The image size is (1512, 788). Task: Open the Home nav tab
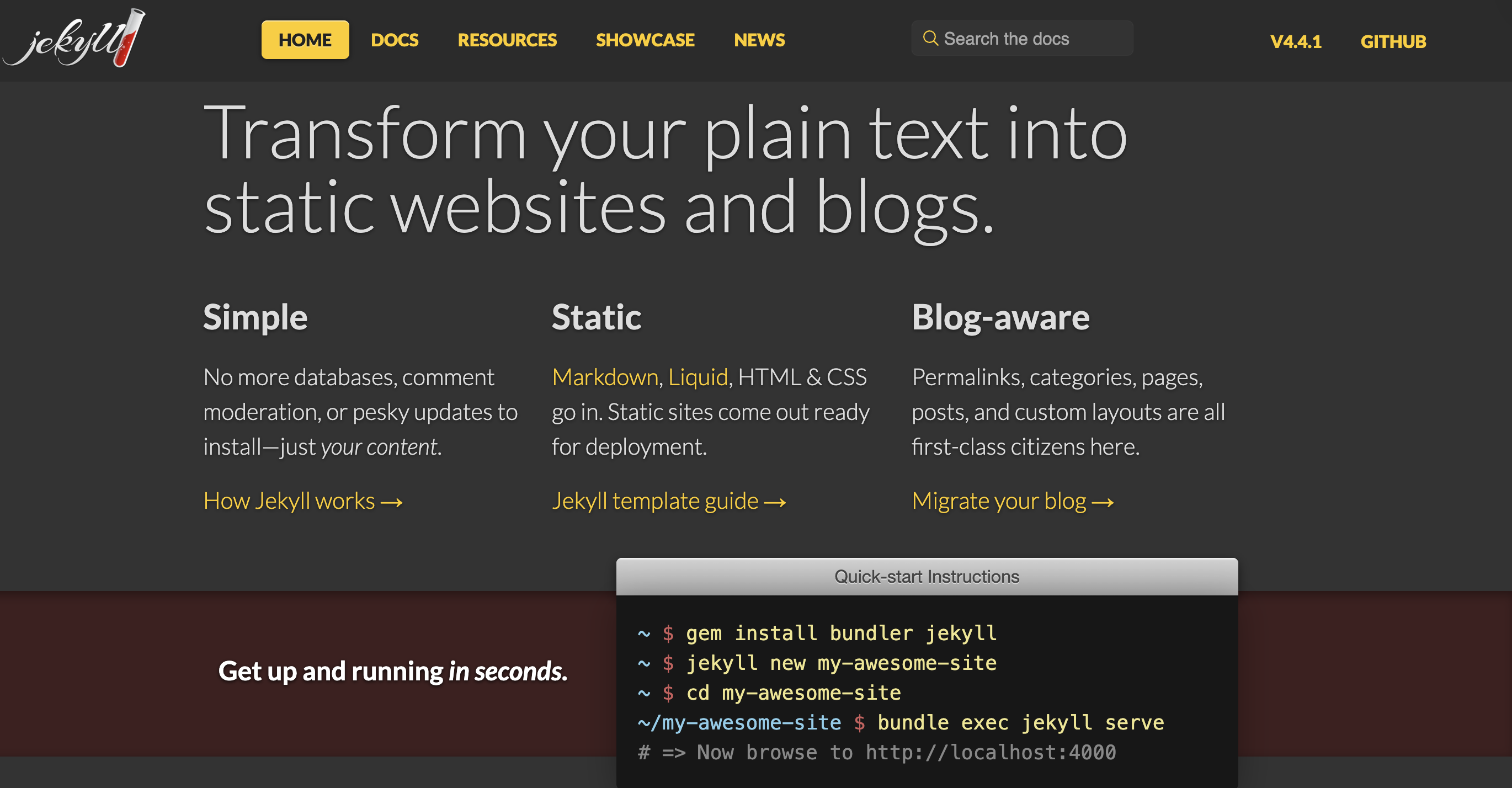[x=305, y=40]
